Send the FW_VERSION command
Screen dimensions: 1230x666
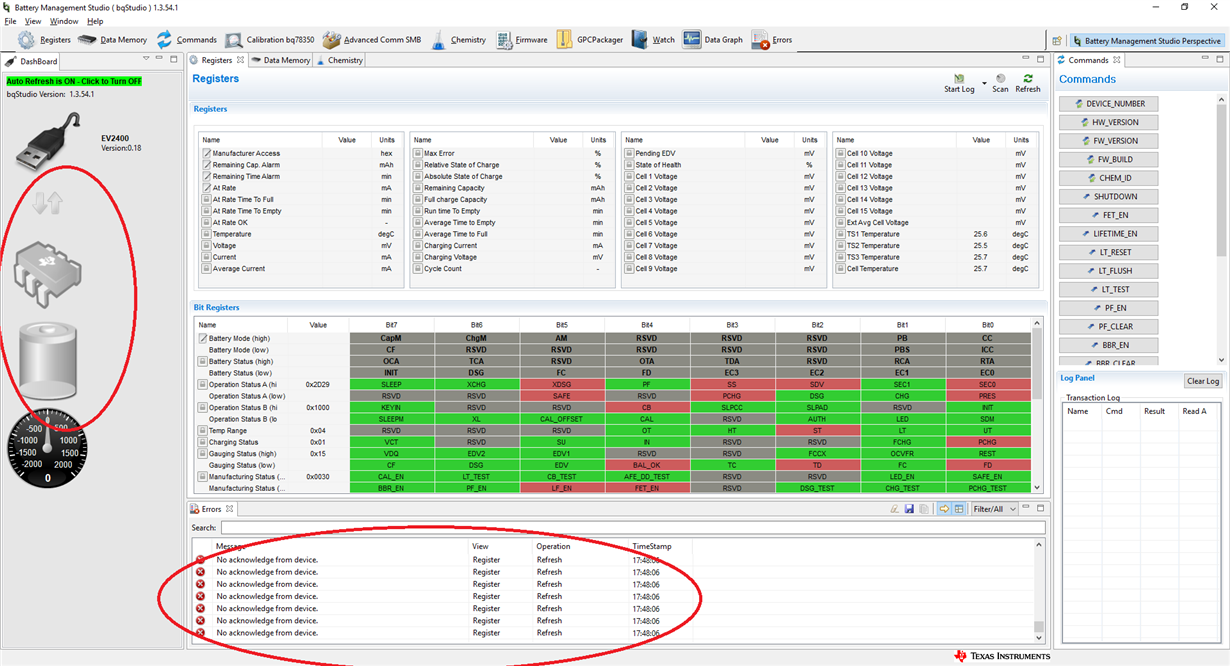pyautogui.click(x=1108, y=141)
